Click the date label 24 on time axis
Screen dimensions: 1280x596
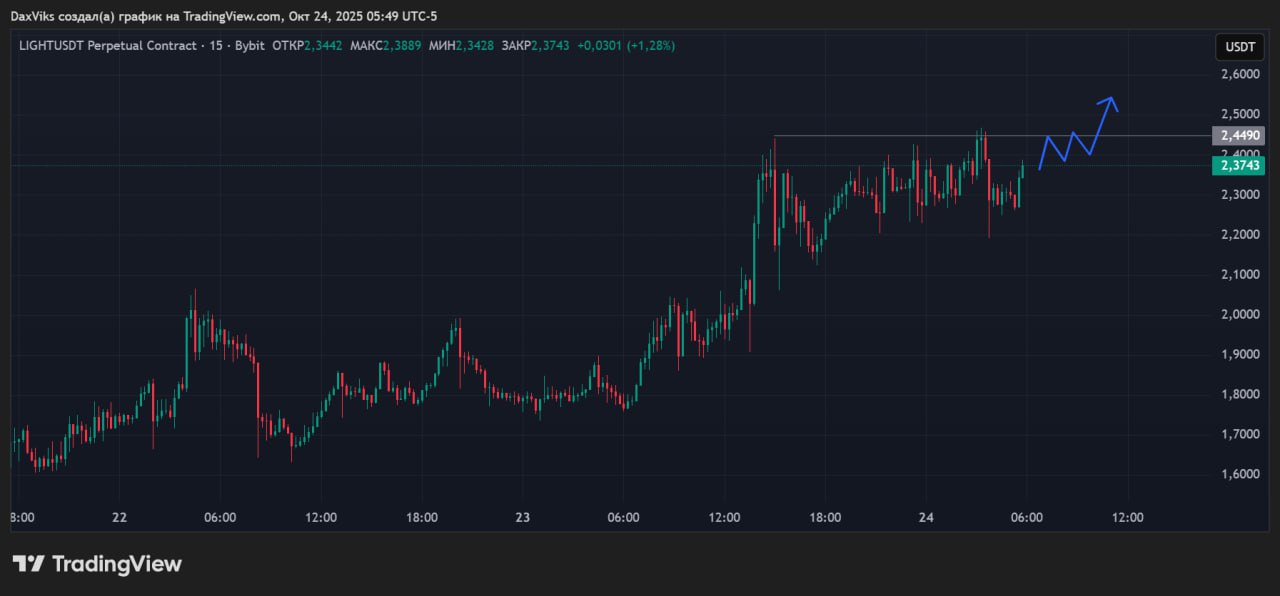click(926, 517)
